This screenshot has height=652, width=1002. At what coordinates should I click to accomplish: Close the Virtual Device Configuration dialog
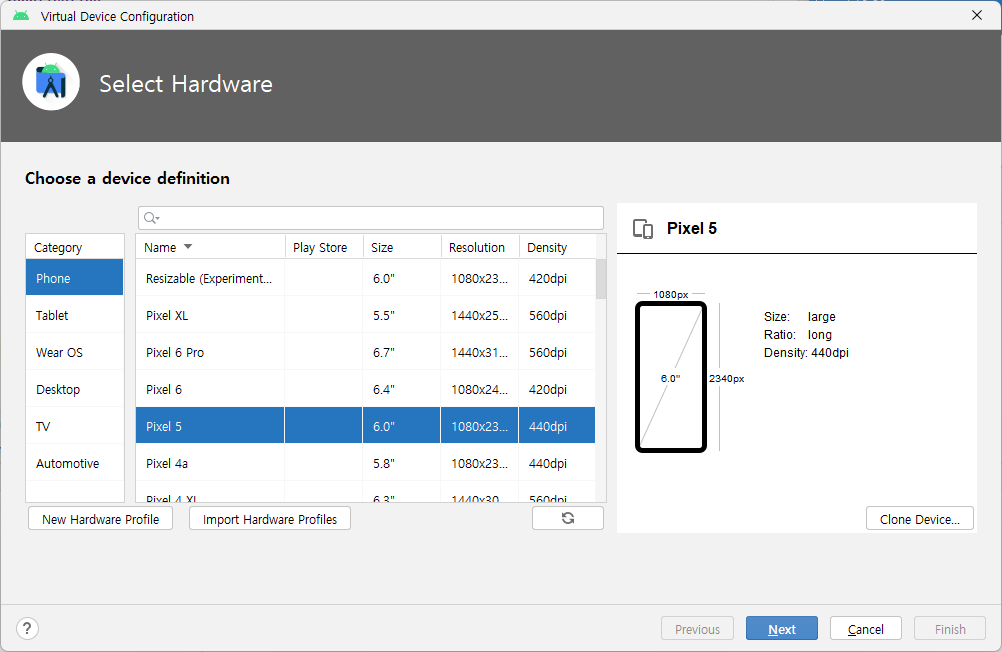click(x=976, y=15)
